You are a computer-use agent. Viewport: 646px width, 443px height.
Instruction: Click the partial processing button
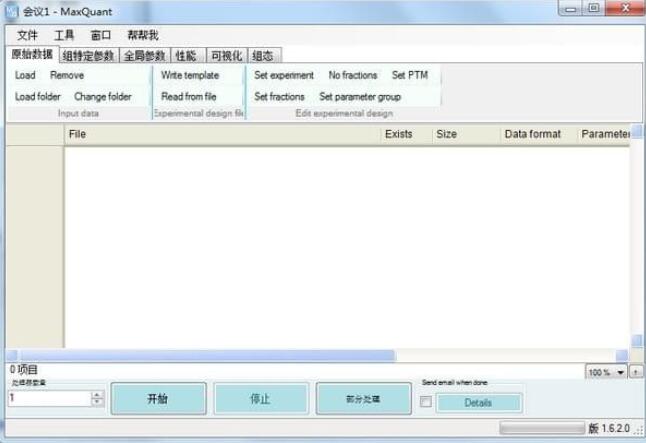click(363, 398)
